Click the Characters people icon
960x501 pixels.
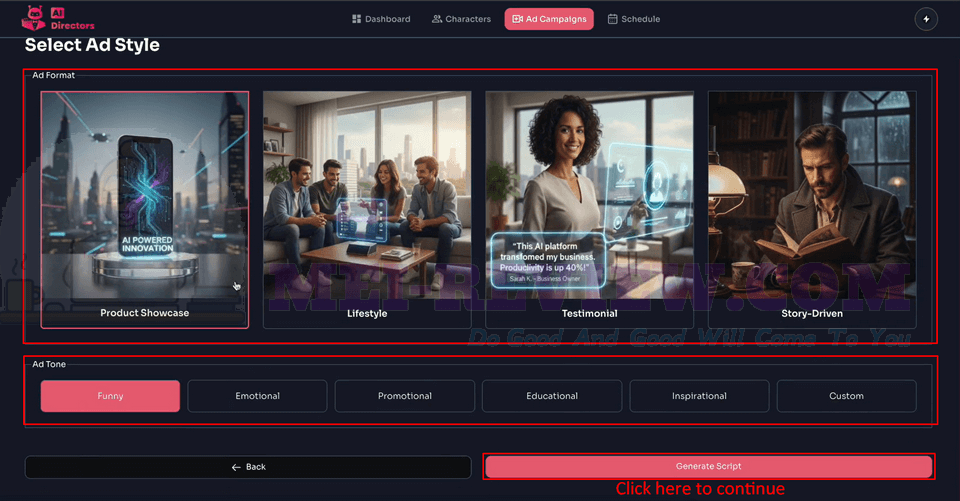(437, 19)
